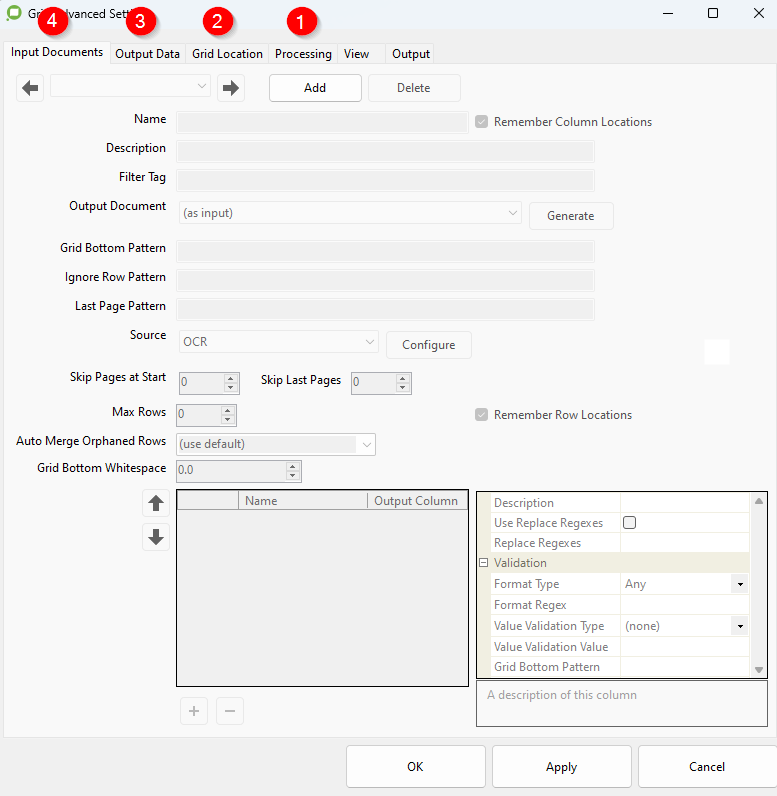Image resolution: width=777 pixels, height=796 pixels.
Task: Expand Auto Merge Orphaned Rows dropdown
Action: tap(367, 444)
